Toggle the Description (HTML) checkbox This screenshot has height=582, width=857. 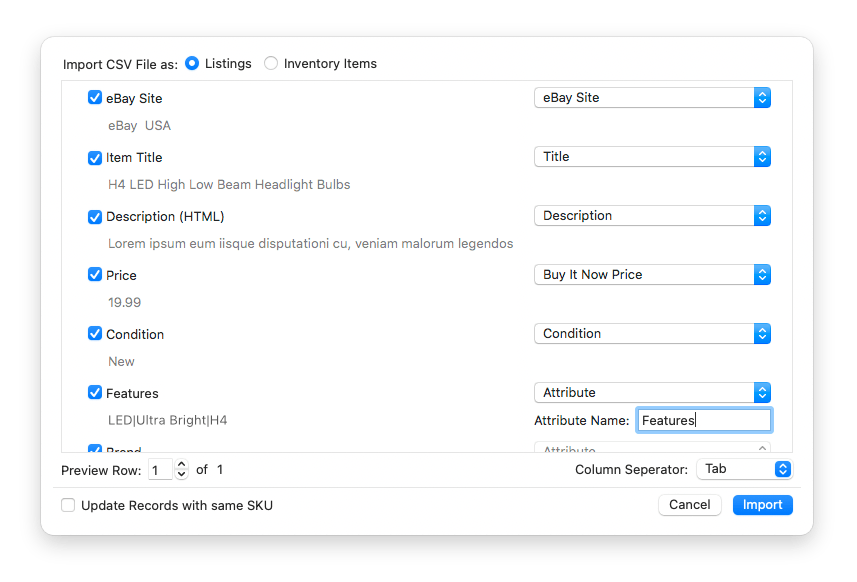click(x=95, y=216)
